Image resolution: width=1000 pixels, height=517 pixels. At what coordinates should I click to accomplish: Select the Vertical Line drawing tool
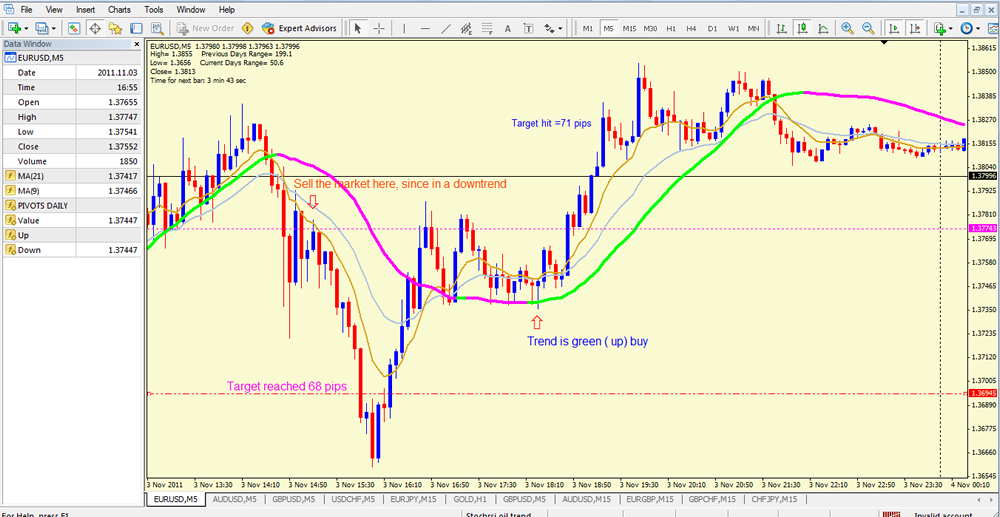coord(404,28)
